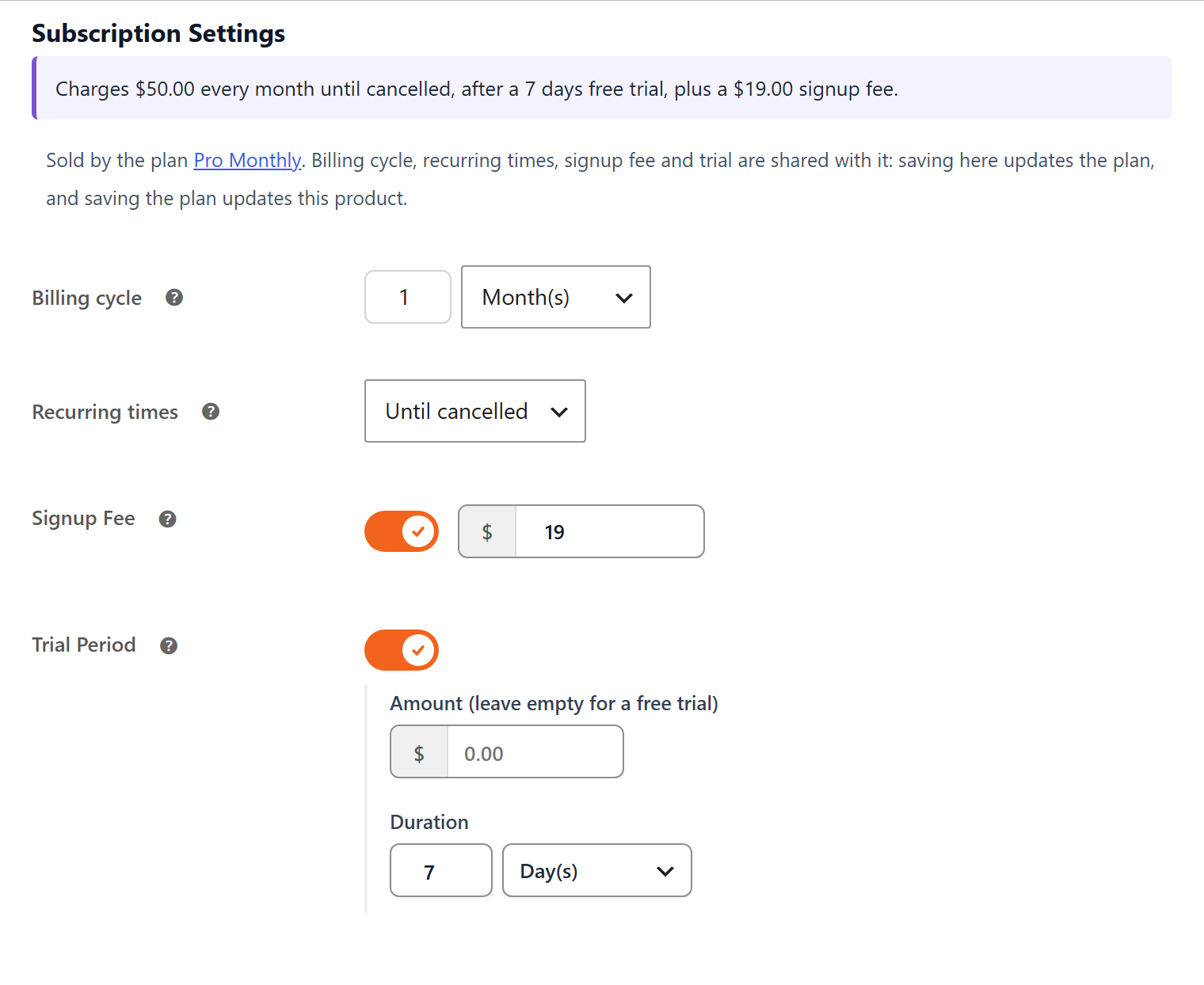
Task: Open the Recurring times help icon
Action: 211,412
